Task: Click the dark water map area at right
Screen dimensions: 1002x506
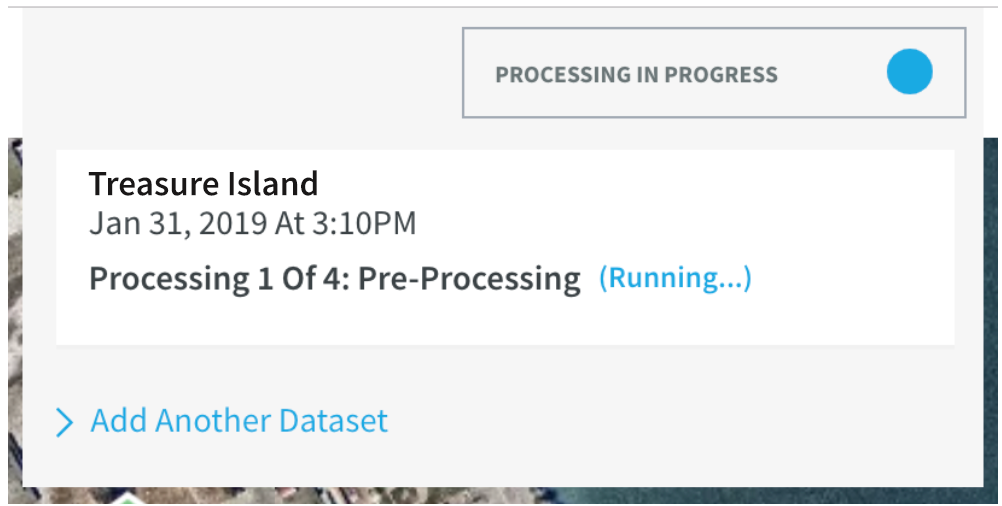Action: (991, 313)
